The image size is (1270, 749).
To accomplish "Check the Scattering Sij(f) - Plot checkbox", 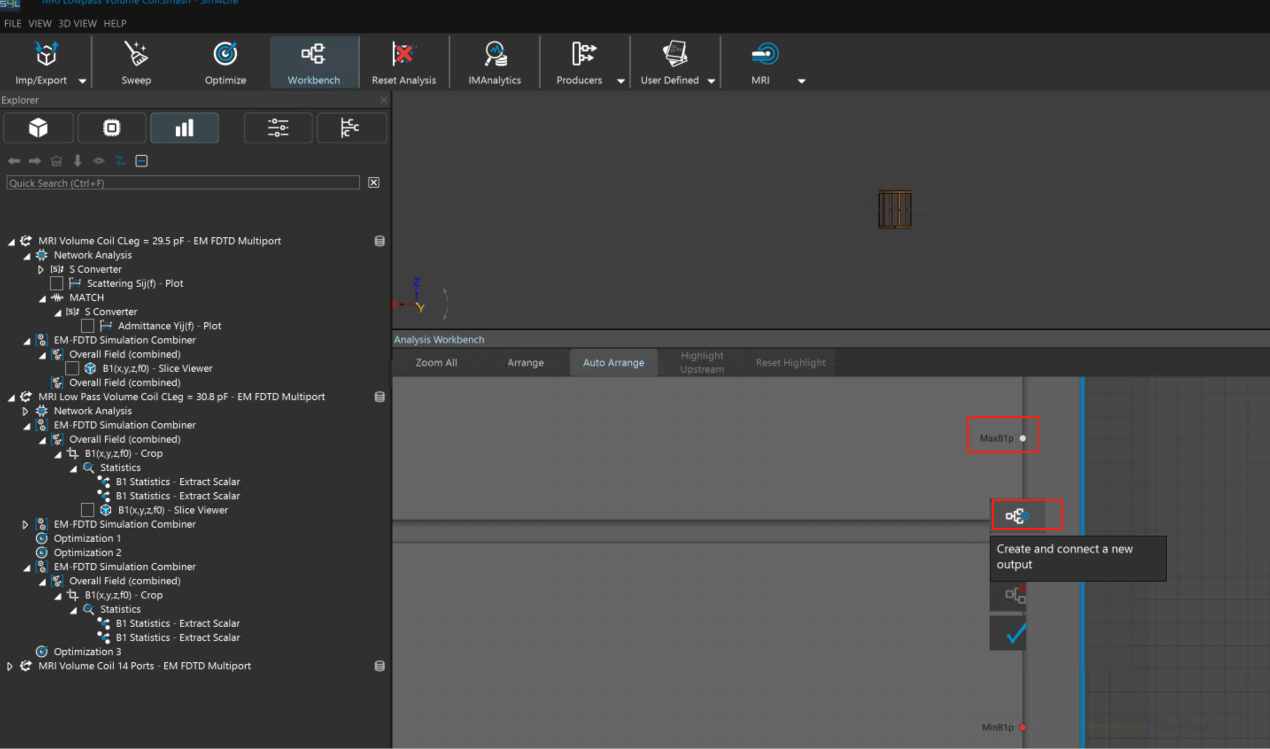I will [57, 284].
